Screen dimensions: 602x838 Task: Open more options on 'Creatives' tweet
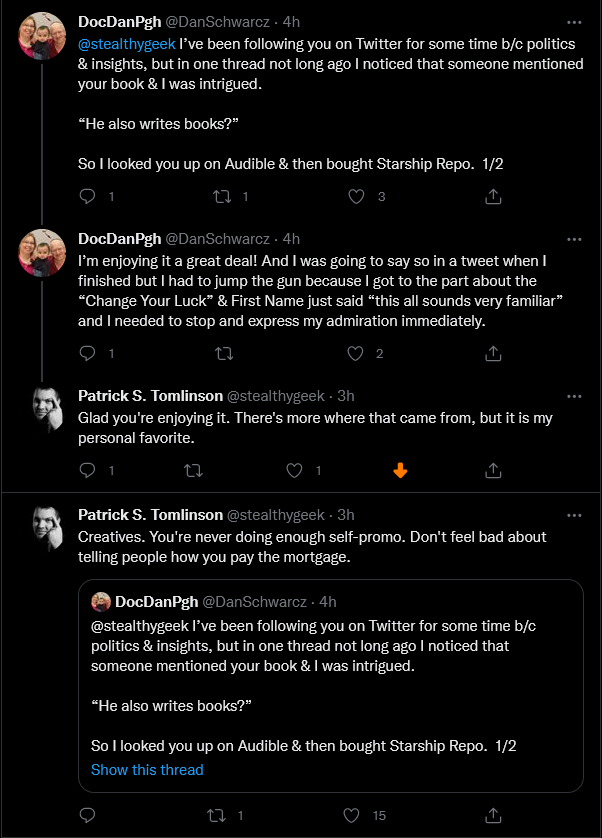(574, 516)
